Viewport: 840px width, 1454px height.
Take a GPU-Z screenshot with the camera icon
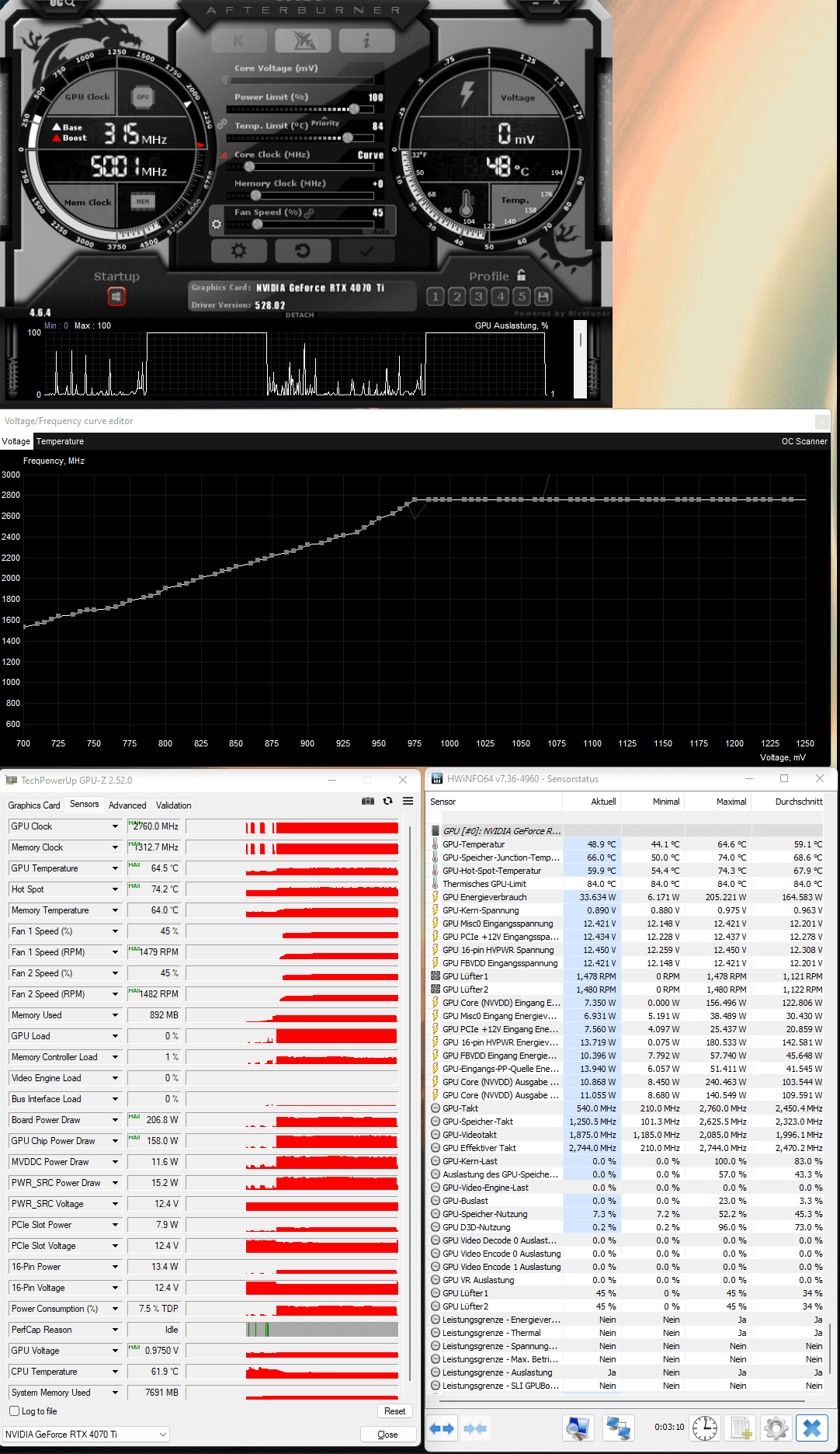tap(368, 801)
